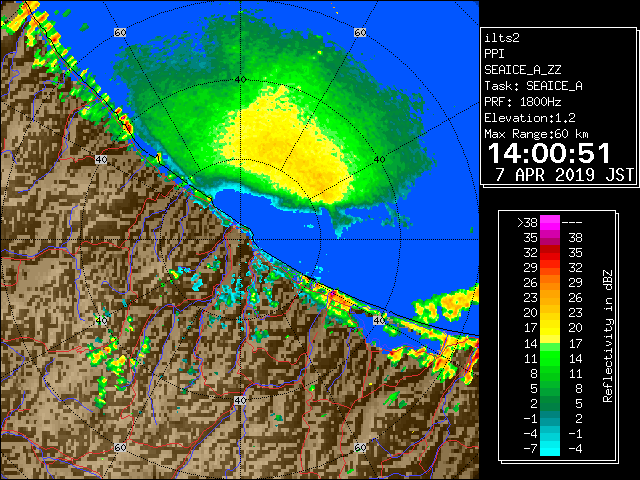Click the 60 range label at the bottom-left ring
The image size is (640, 480).
120,447
